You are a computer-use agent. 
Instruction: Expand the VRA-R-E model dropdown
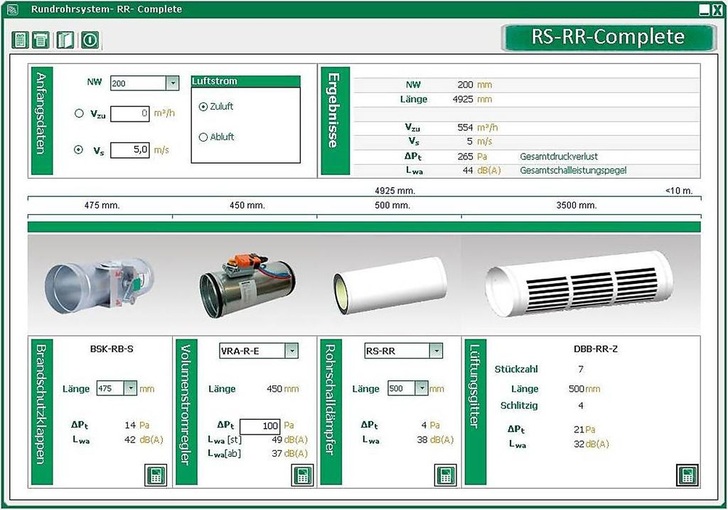pos(291,351)
